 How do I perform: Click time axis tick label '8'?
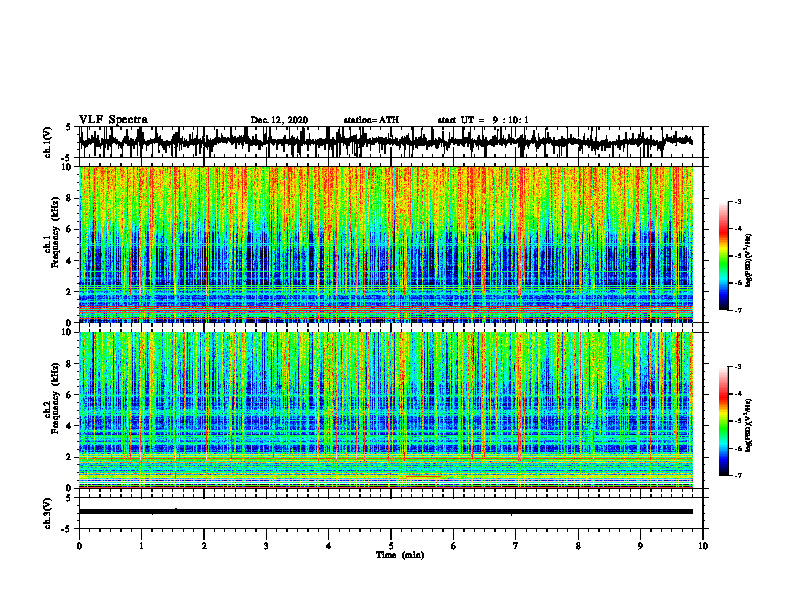578,546
